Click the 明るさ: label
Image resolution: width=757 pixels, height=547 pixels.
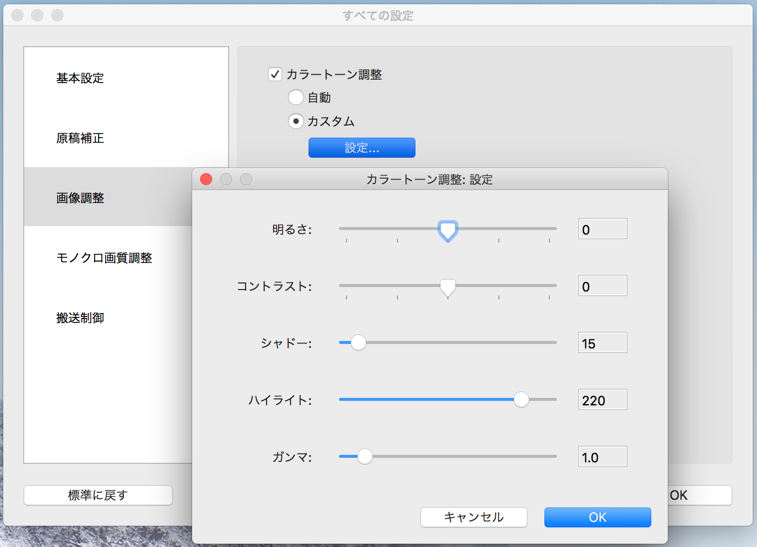[292, 230]
